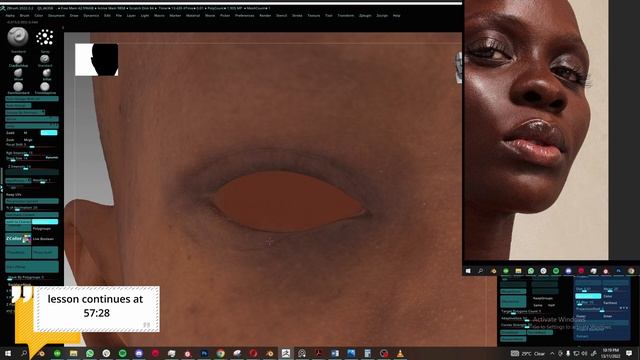Open File Explorer from the taskbar

point(73,353)
